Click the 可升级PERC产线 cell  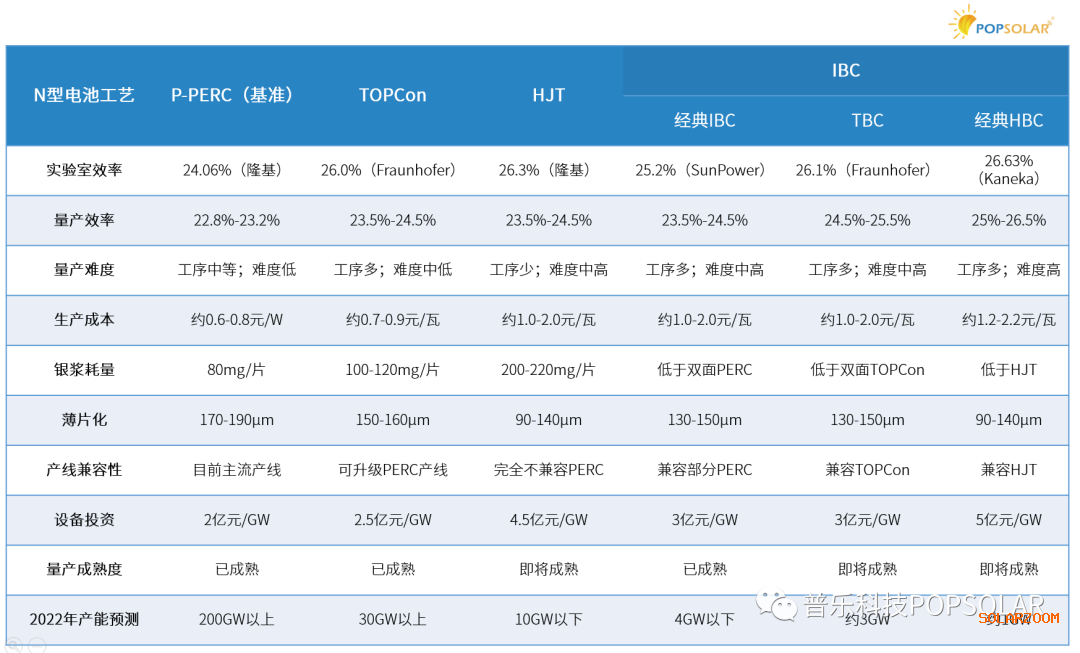point(392,470)
